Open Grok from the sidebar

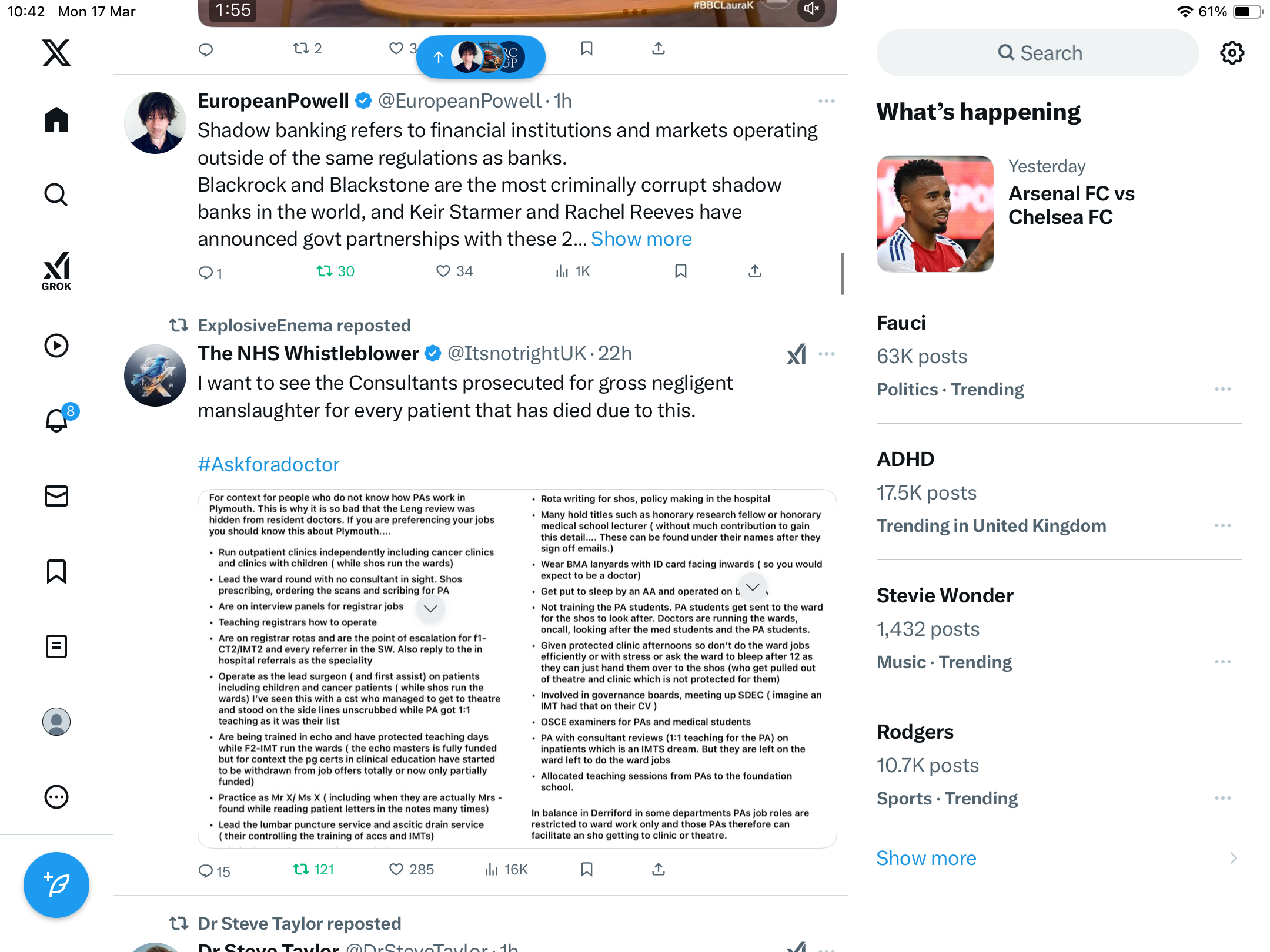coord(56,271)
